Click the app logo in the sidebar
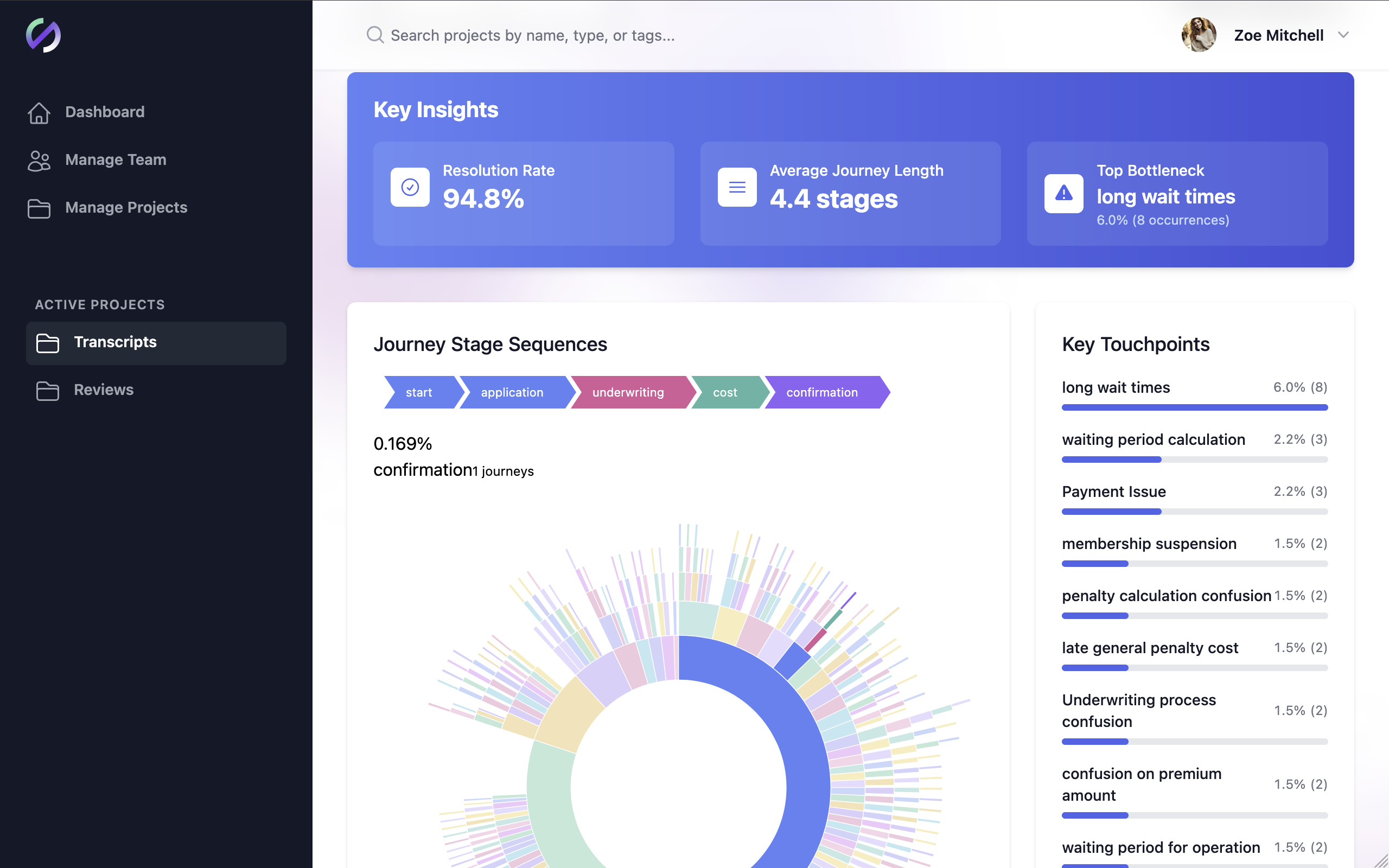1389x868 pixels. pos(43,36)
